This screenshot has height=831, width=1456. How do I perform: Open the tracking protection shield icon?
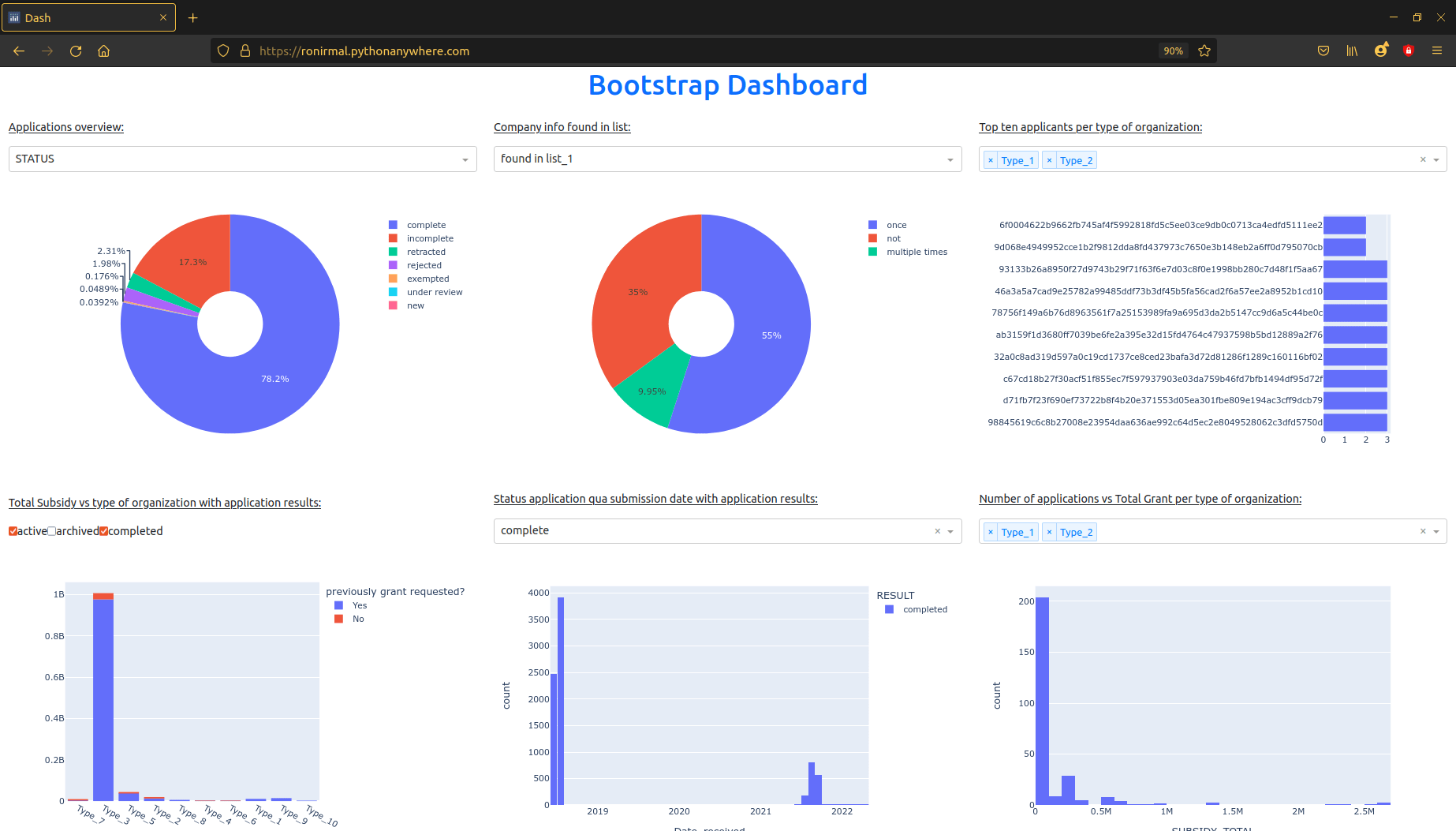223,51
